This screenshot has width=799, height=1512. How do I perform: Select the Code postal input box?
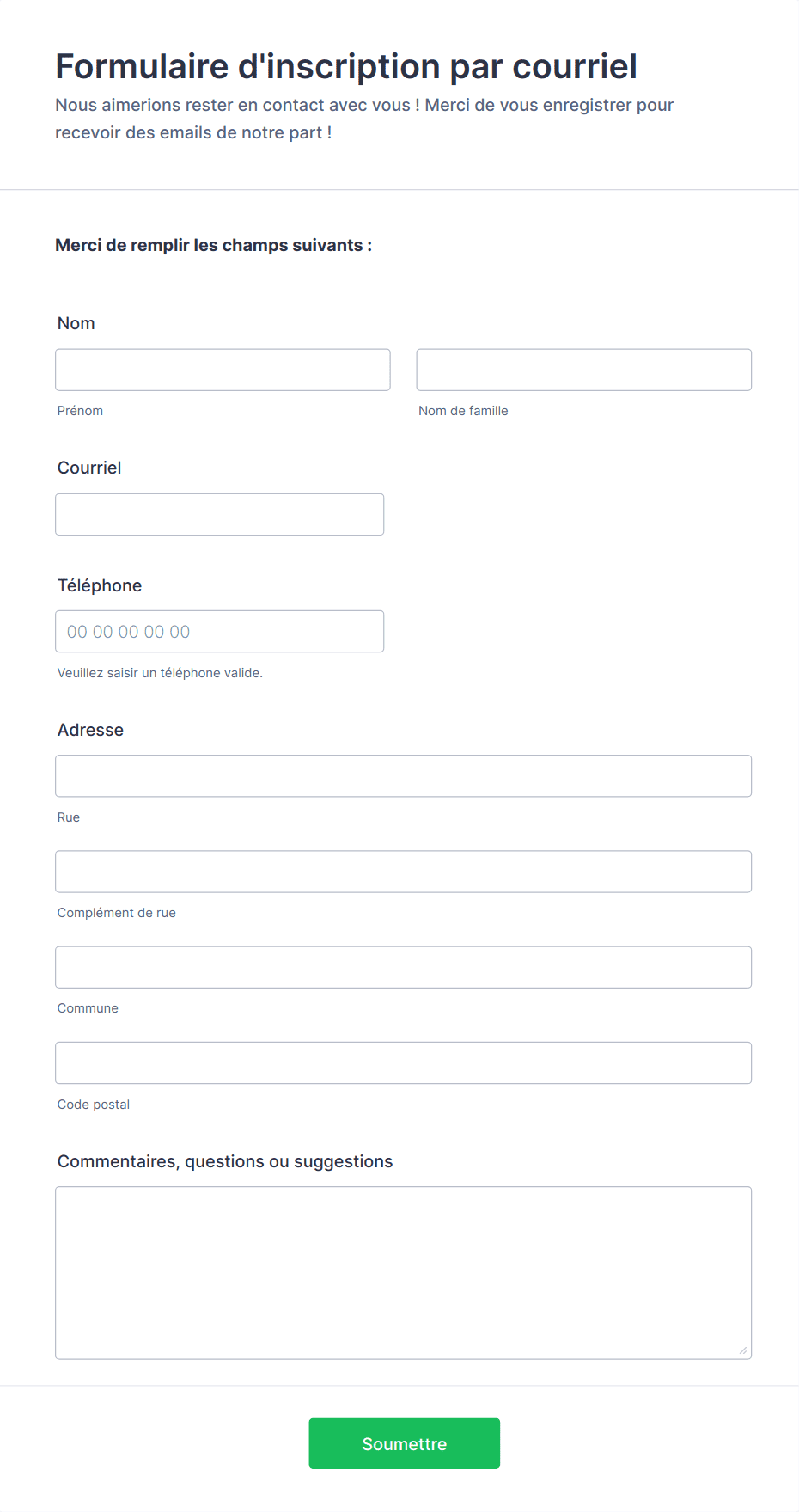coord(403,1063)
